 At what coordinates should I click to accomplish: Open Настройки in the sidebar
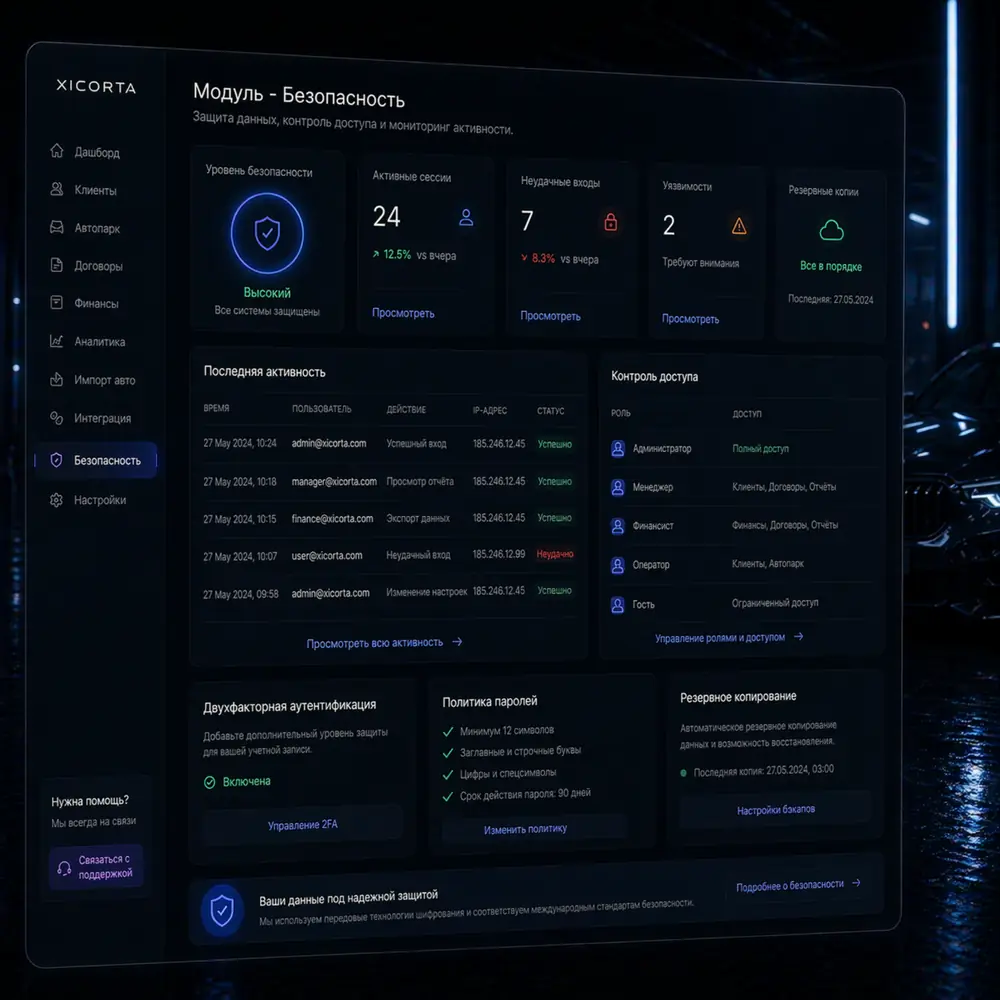pos(88,500)
